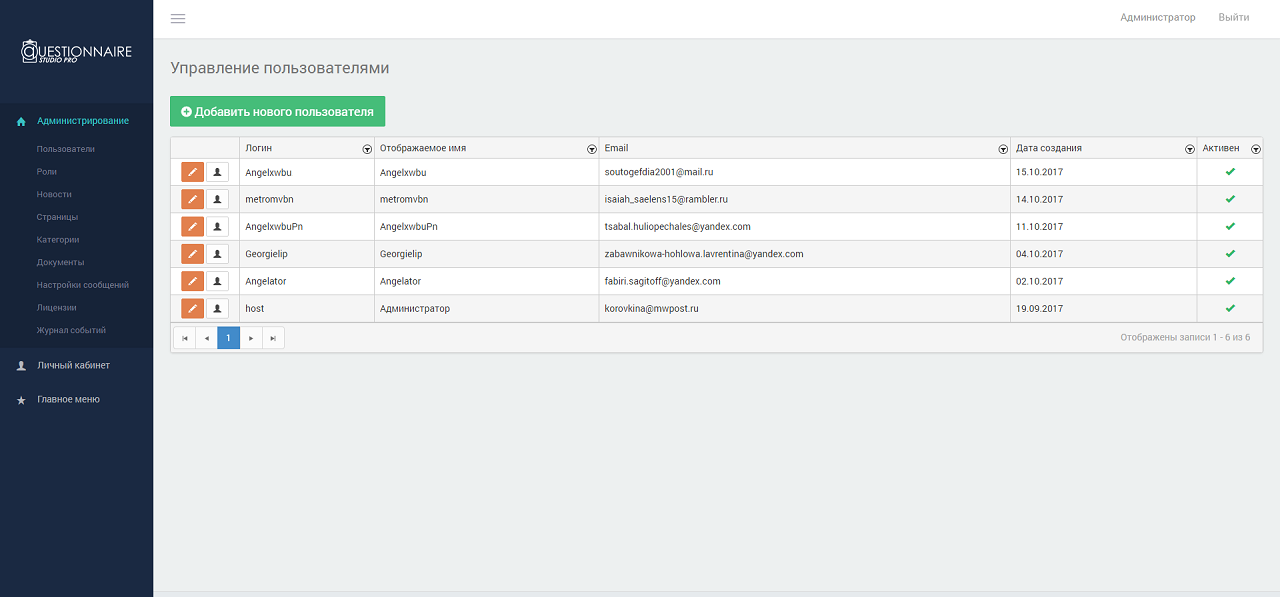This screenshot has width=1280, height=597.
Task: Click the Questionnaire Studio Pro logo
Action: 77,52
